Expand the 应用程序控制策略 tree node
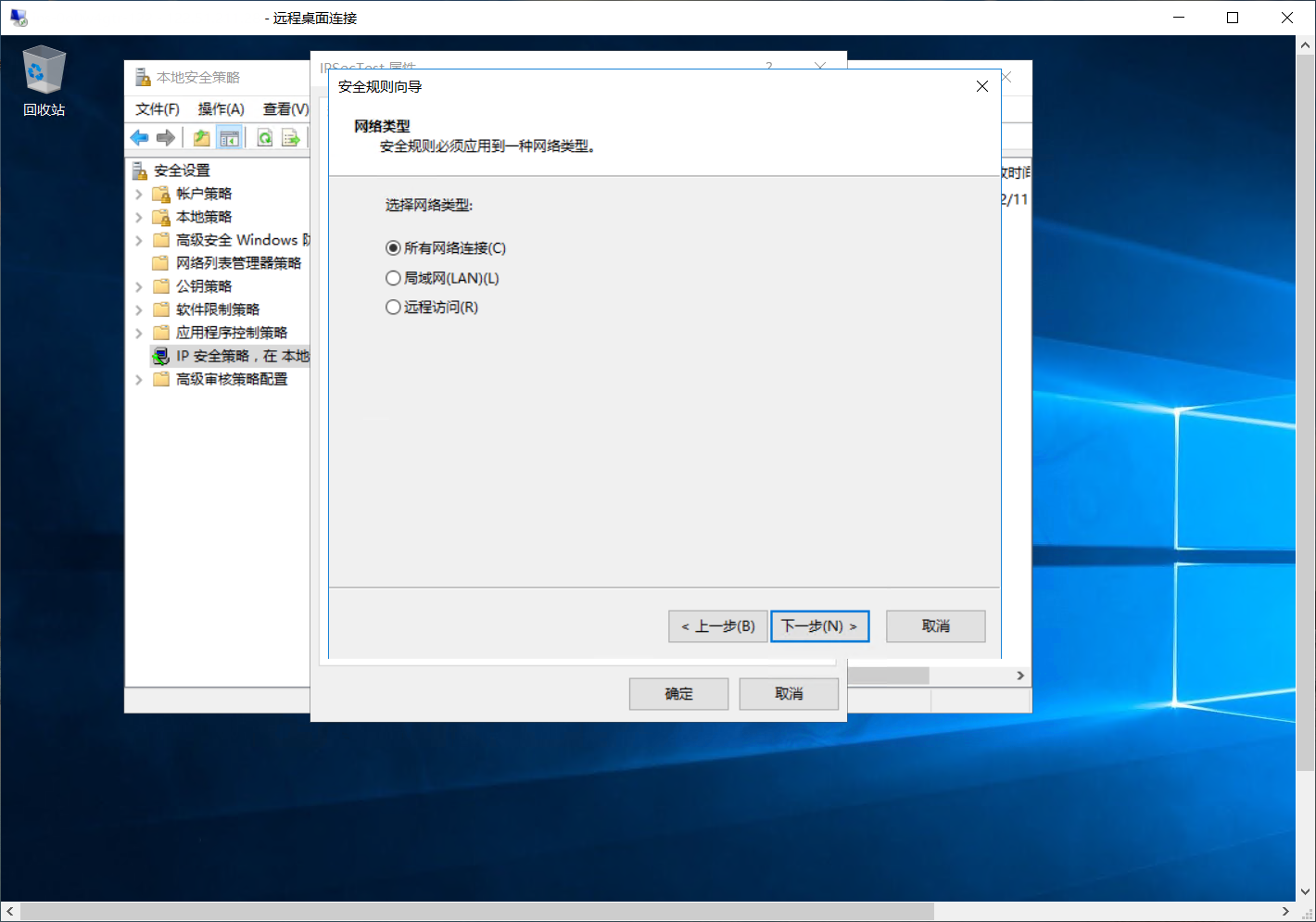Image resolution: width=1316 pixels, height=922 pixels. pyautogui.click(x=139, y=333)
